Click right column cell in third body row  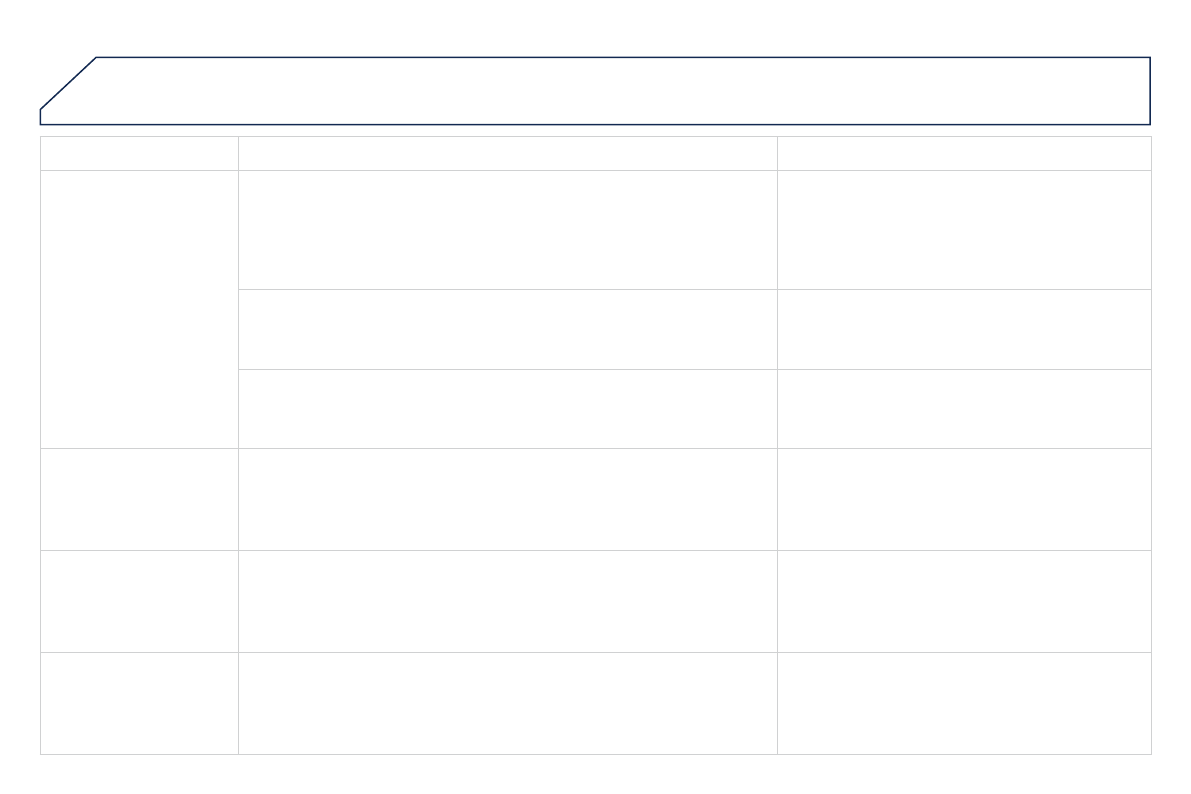click(964, 408)
